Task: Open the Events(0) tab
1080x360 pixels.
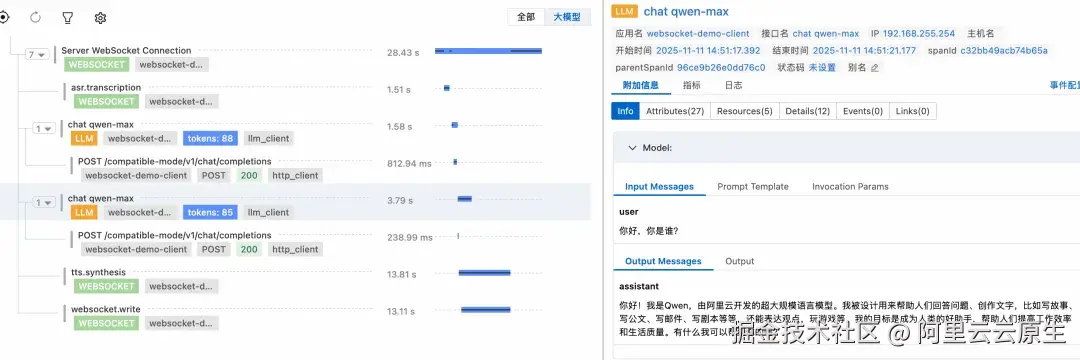Action: point(863,111)
